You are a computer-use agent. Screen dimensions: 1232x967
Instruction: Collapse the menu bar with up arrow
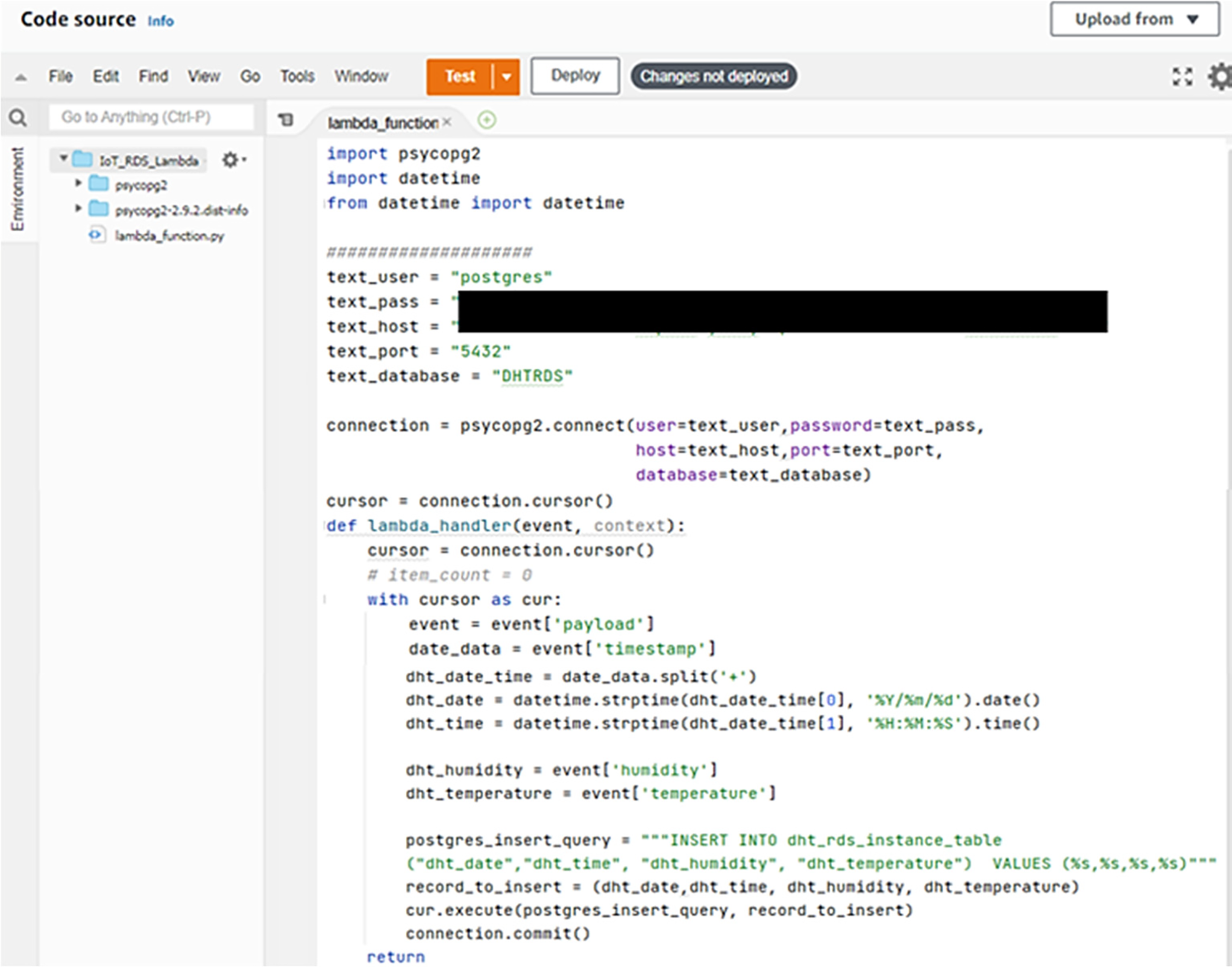[x=21, y=77]
